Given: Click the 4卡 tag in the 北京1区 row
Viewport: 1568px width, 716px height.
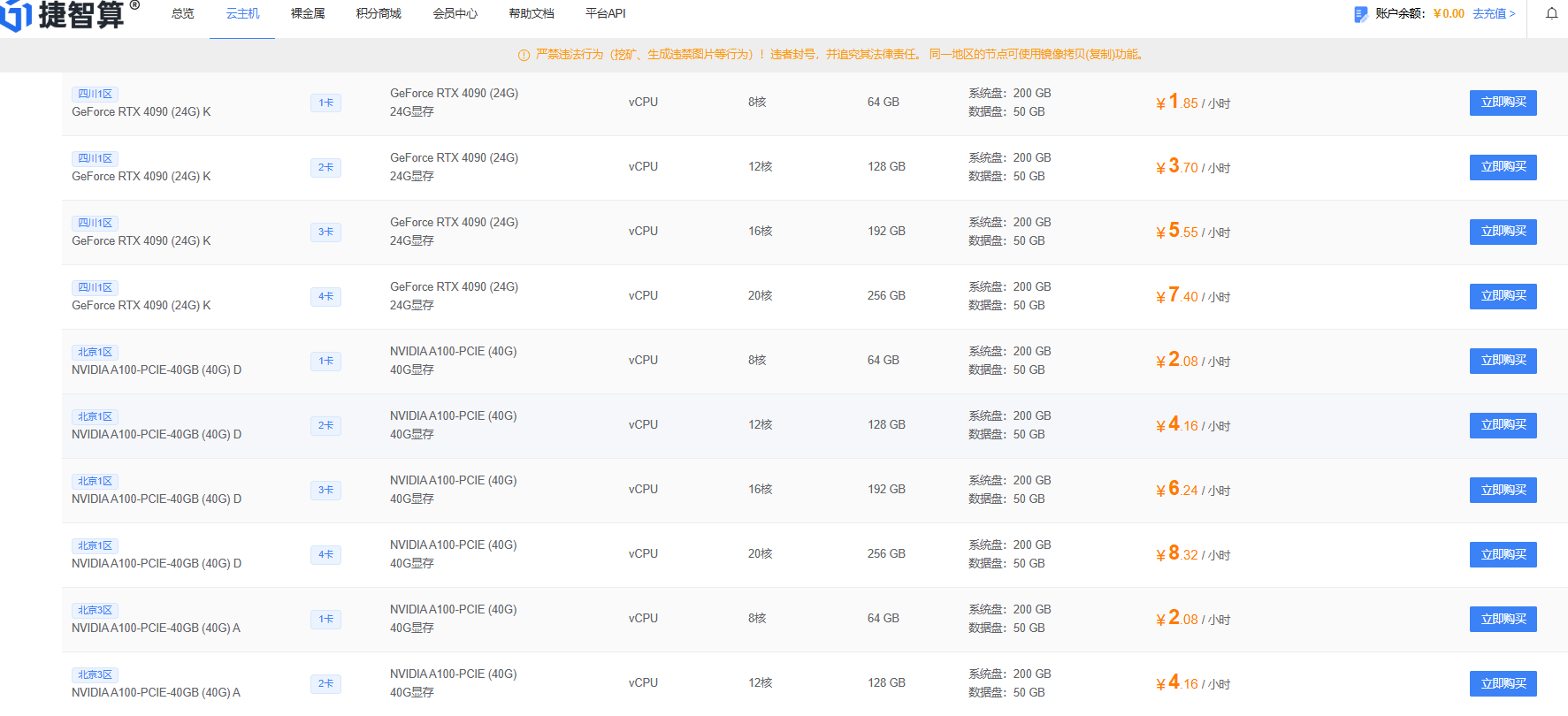Looking at the screenshot, I should [325, 554].
